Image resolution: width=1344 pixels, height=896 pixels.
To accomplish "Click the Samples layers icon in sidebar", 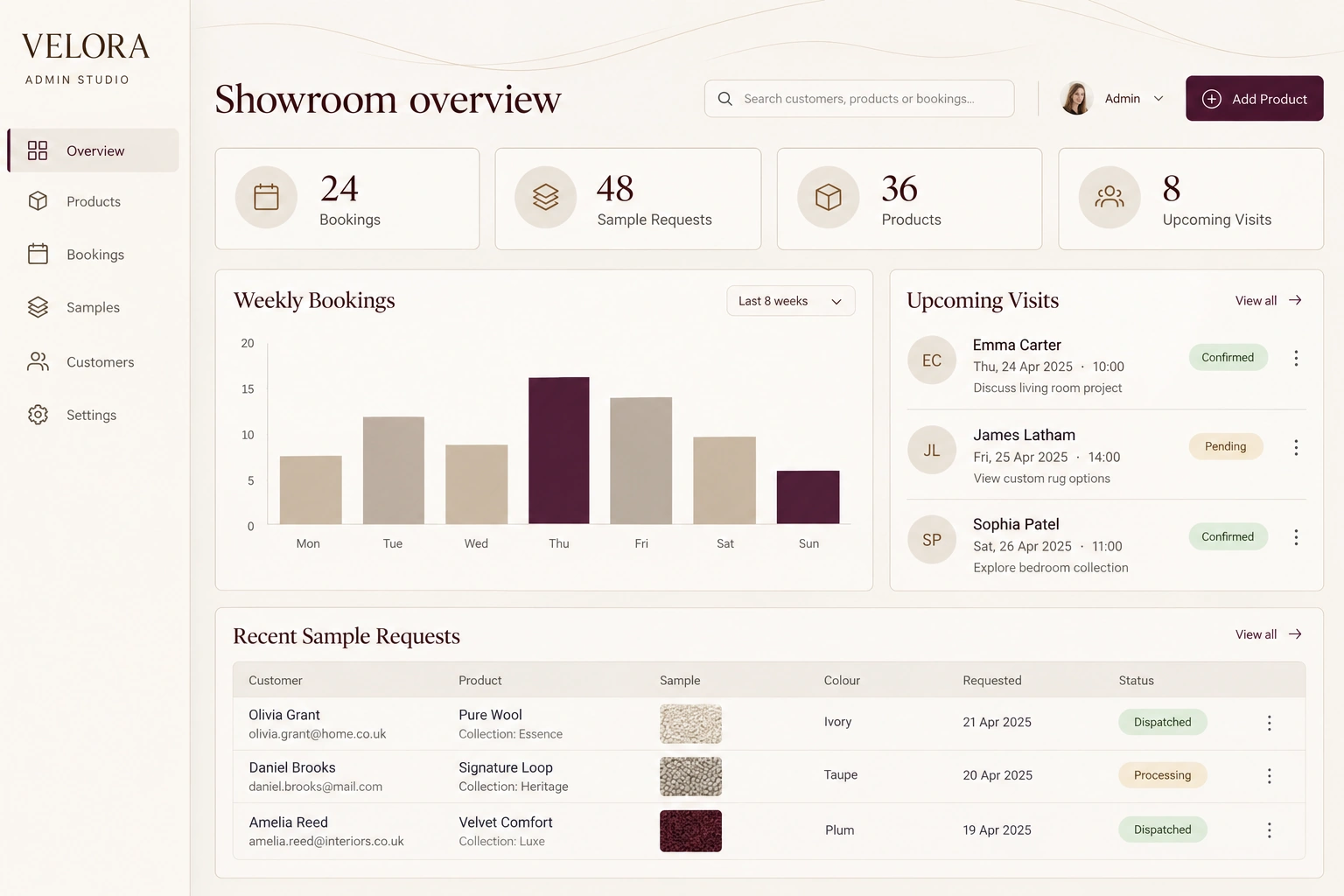I will [x=38, y=307].
